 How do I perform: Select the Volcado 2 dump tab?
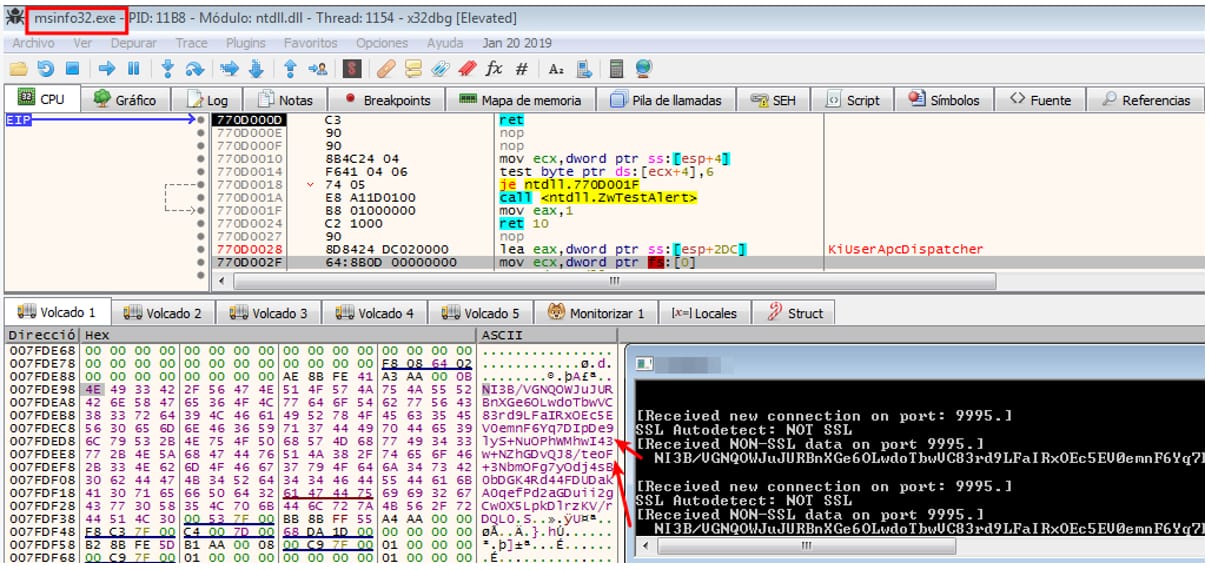[164, 313]
